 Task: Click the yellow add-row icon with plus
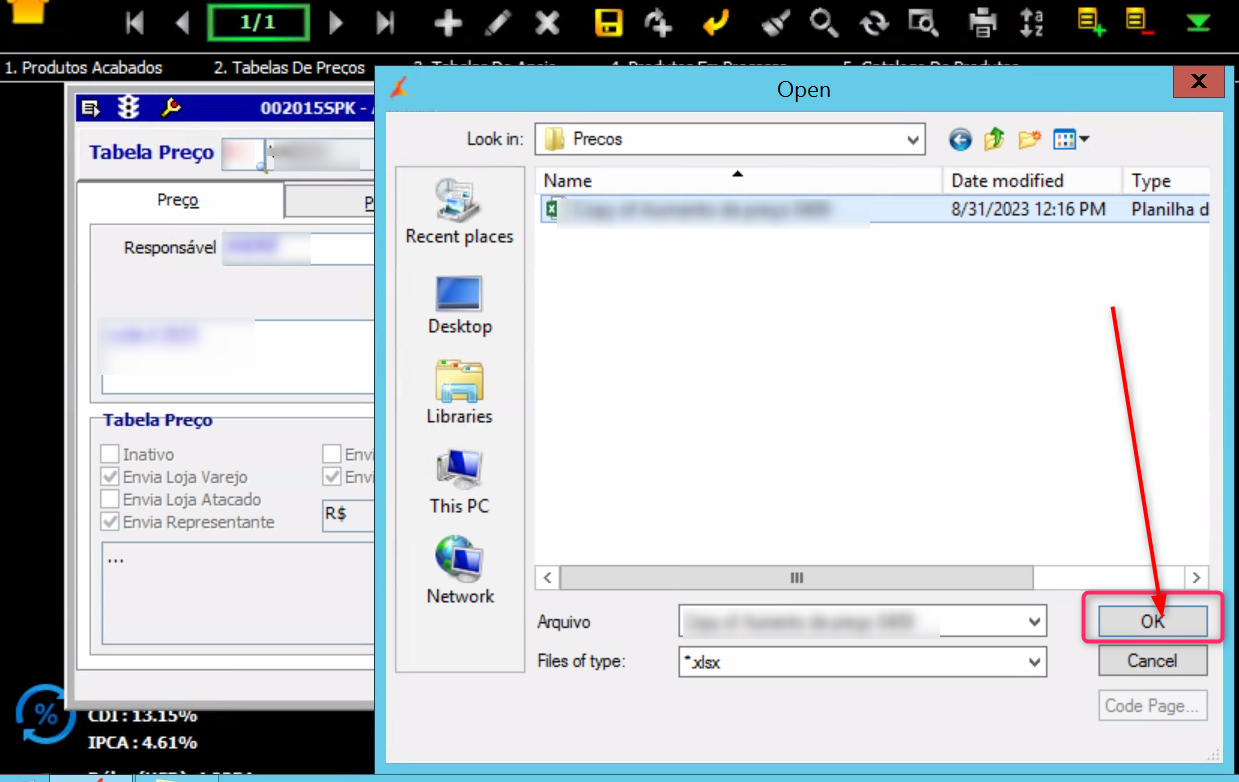click(x=1091, y=21)
